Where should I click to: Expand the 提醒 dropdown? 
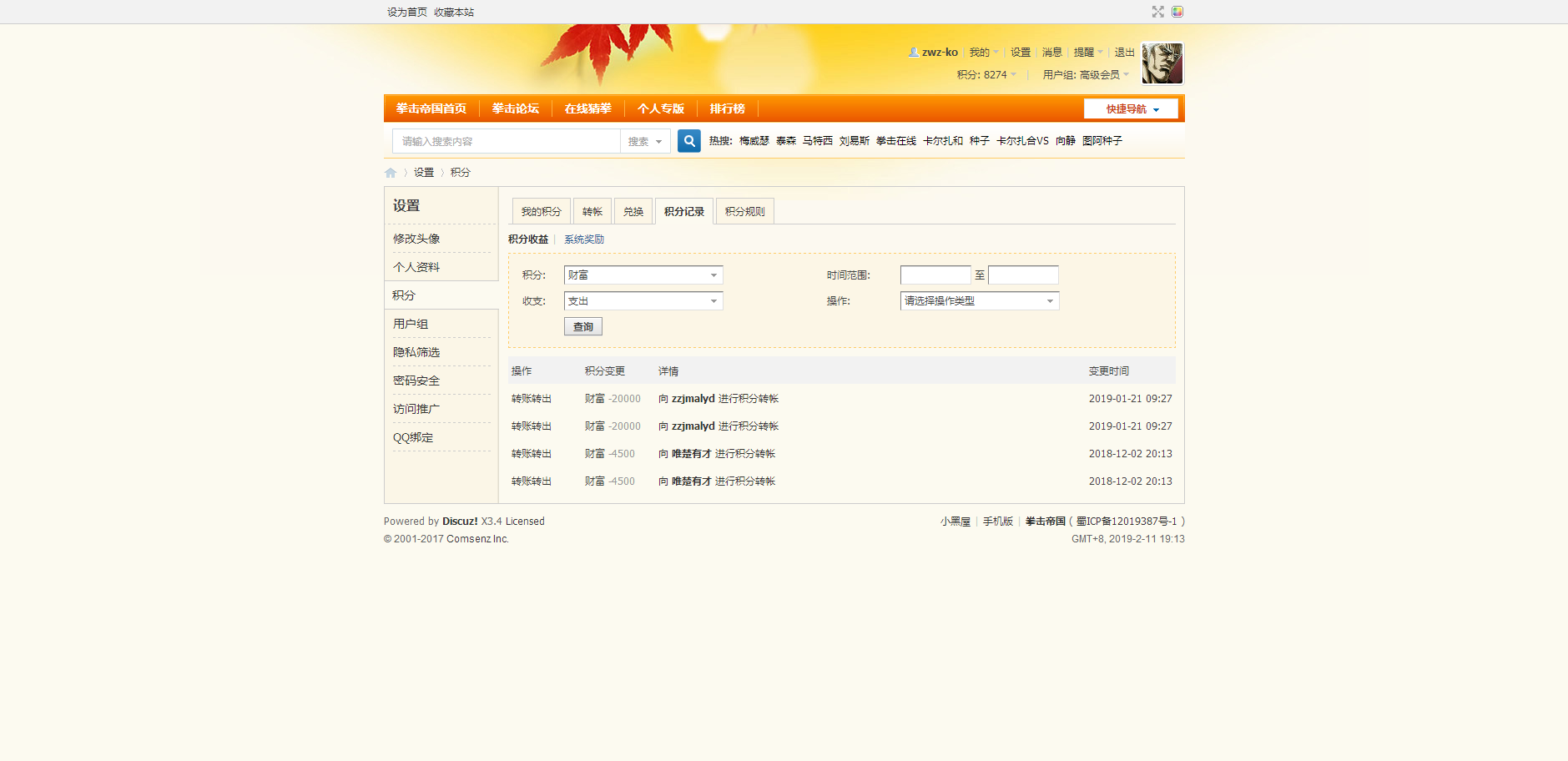1088,52
